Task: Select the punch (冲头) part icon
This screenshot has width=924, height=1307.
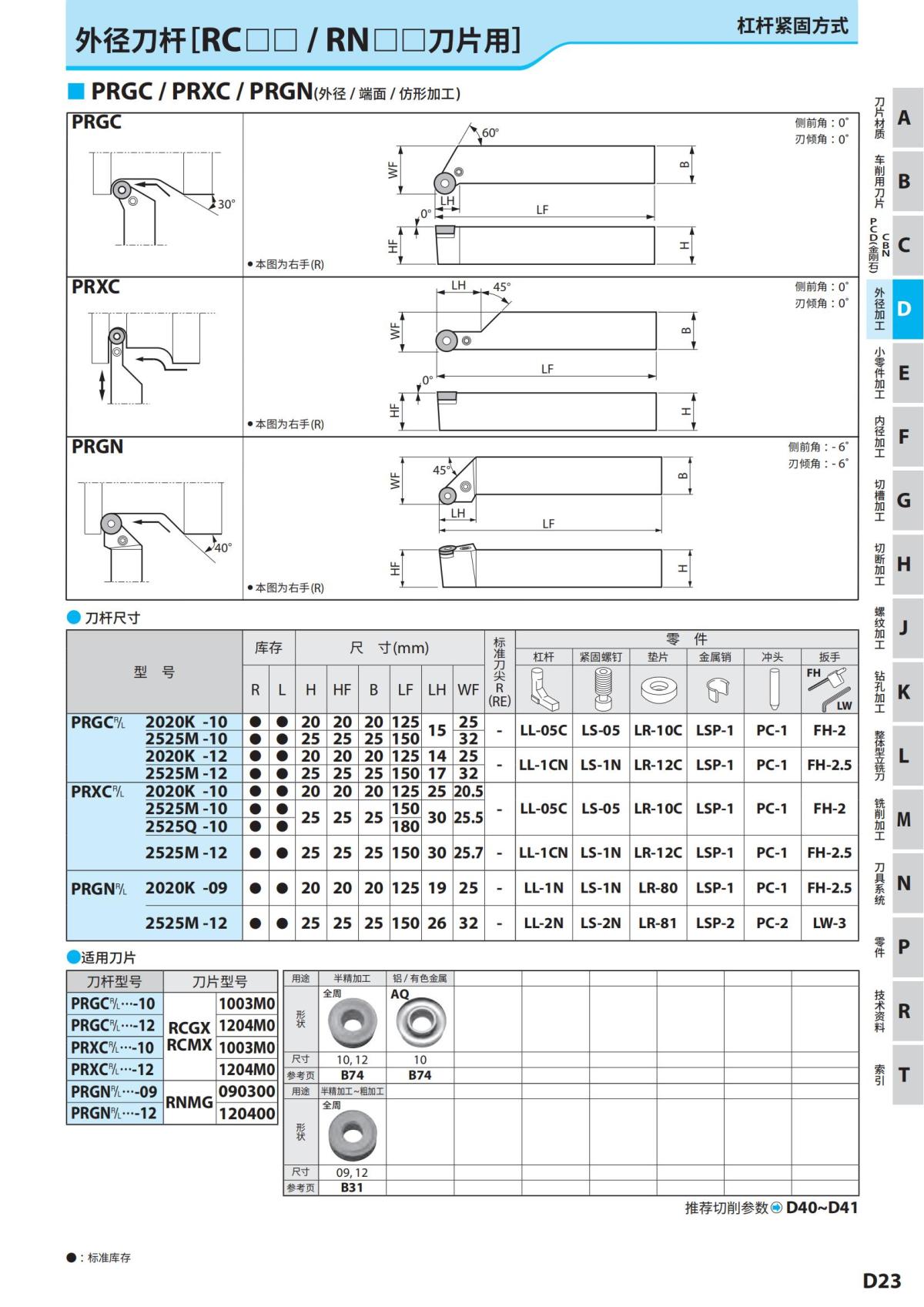Action: coord(772,689)
